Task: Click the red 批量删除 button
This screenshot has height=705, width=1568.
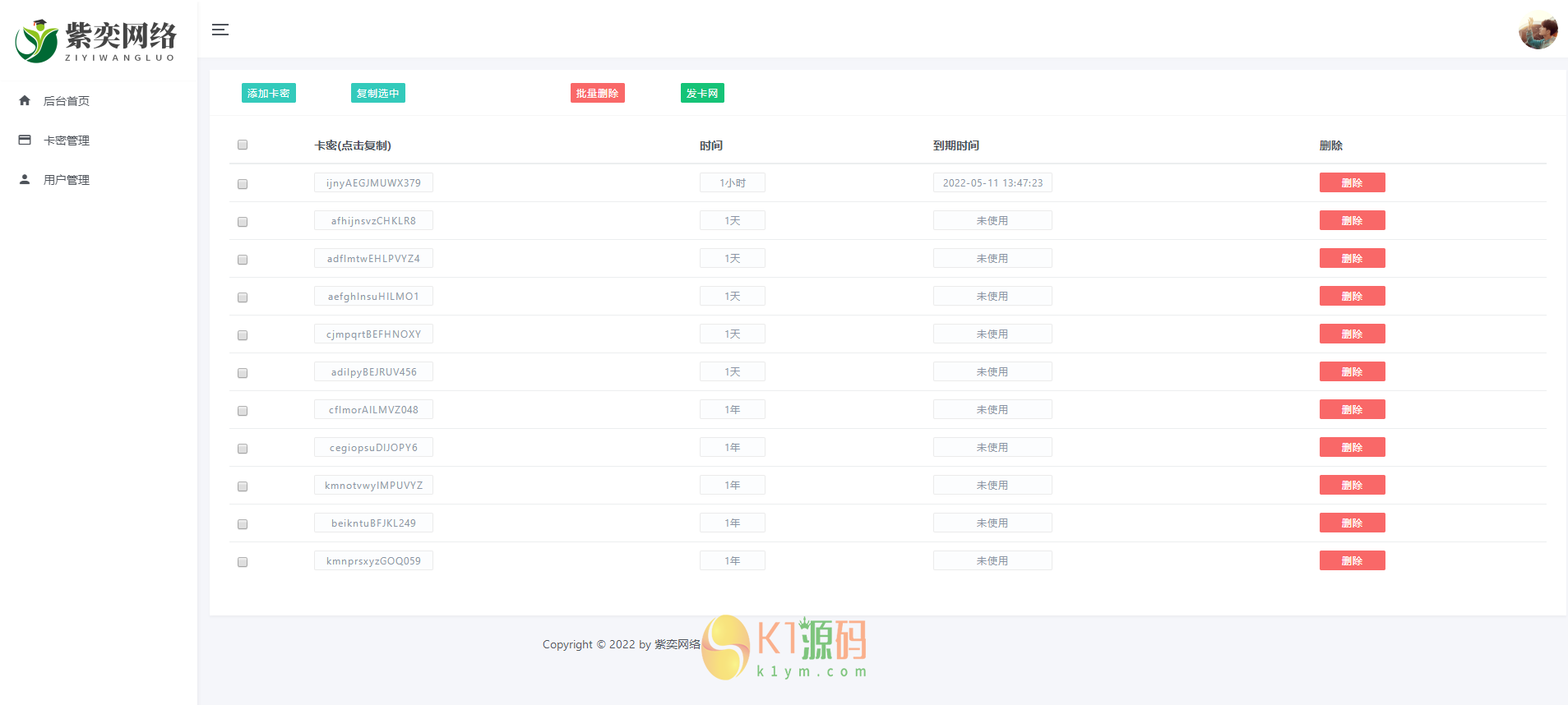Action: pos(598,93)
